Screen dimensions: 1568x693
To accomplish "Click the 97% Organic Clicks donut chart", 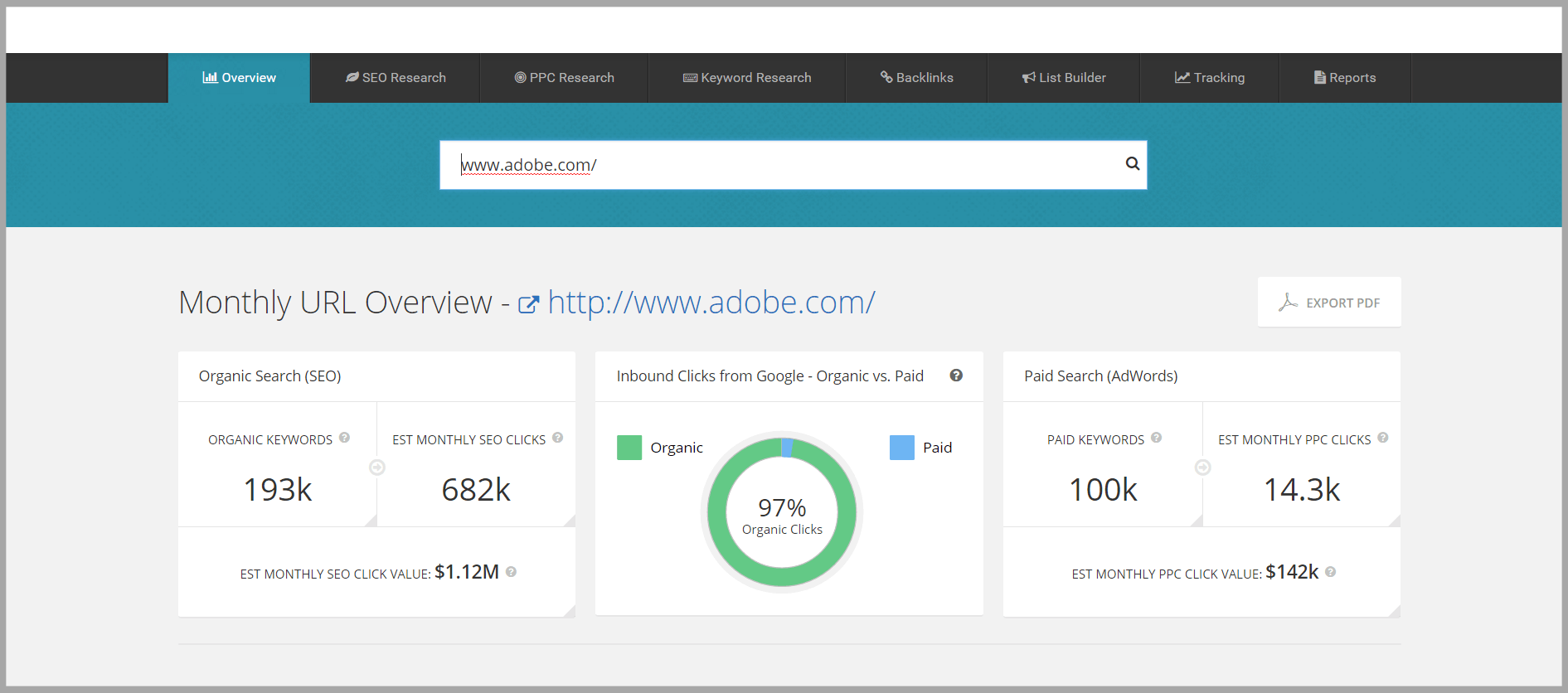I will (782, 512).
